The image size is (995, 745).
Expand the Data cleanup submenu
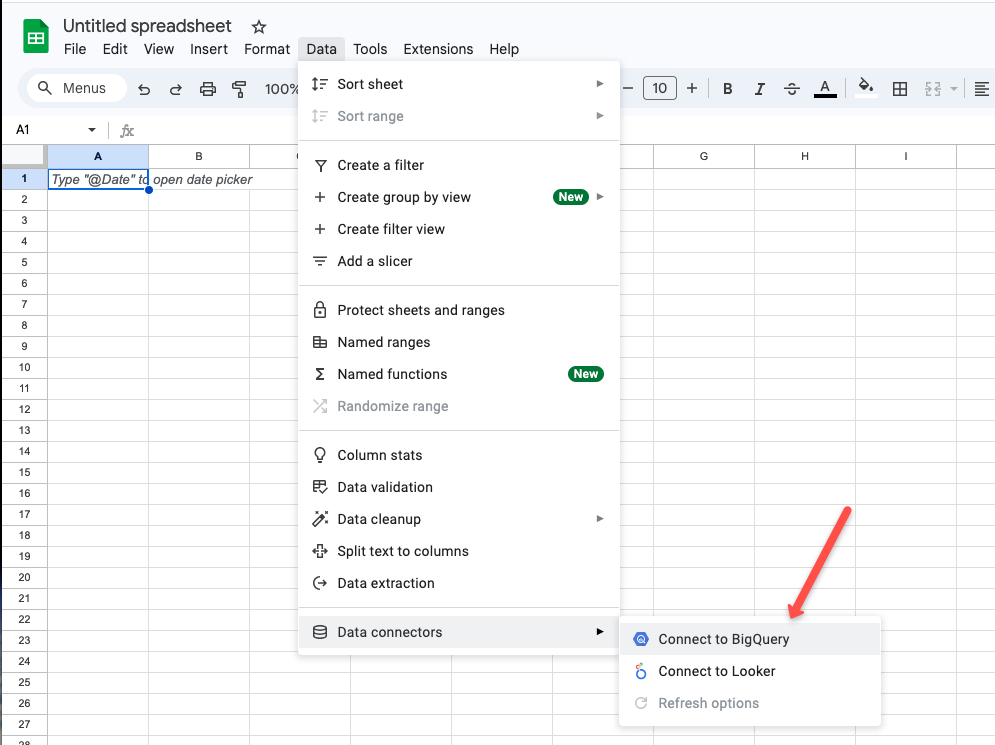click(x=459, y=520)
